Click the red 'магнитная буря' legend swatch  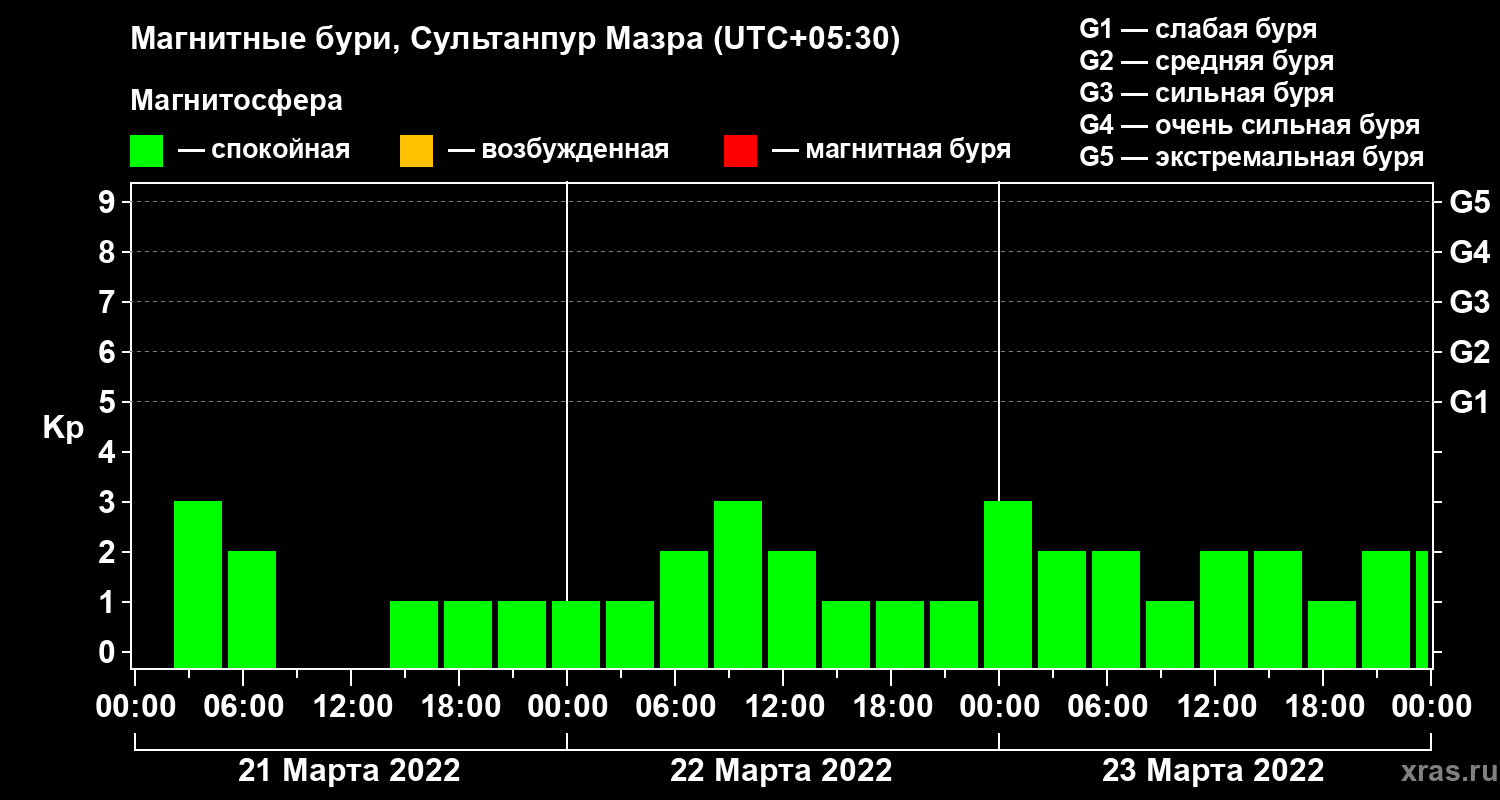[x=740, y=151]
